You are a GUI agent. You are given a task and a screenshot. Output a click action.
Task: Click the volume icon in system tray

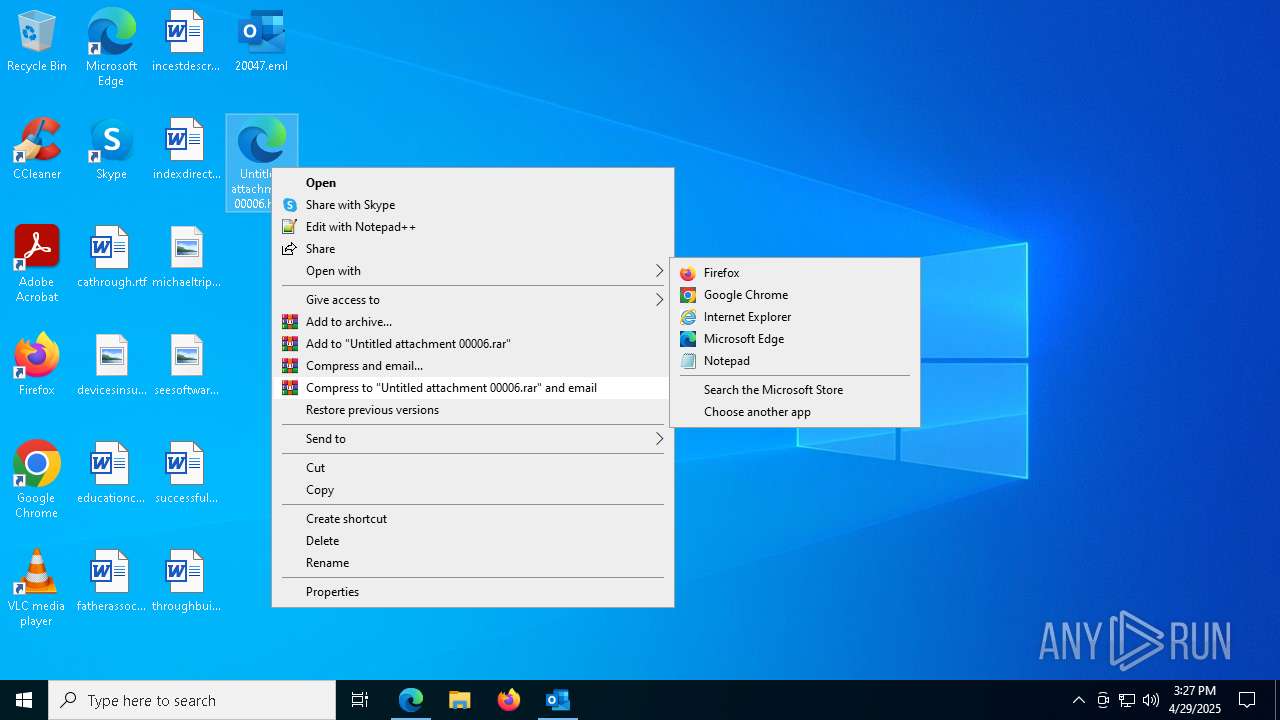(x=1151, y=700)
